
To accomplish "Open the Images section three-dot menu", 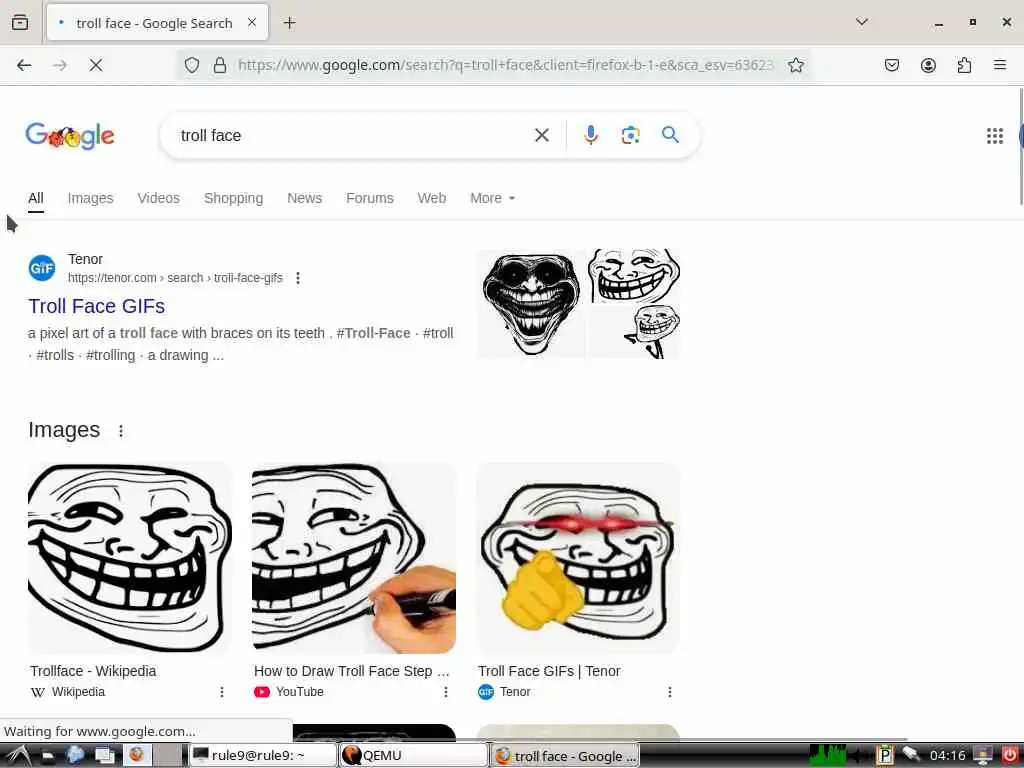I will click(x=121, y=431).
